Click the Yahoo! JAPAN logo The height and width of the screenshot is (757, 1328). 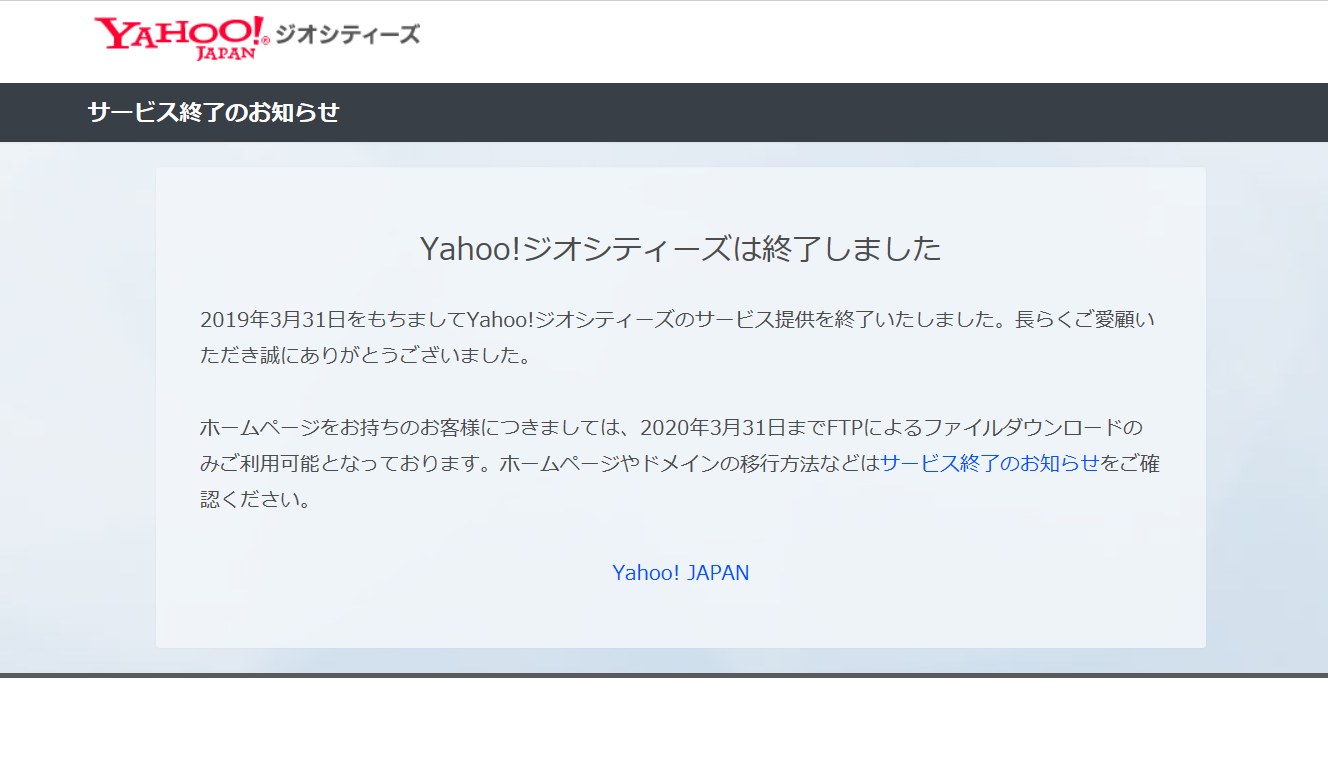point(181,38)
